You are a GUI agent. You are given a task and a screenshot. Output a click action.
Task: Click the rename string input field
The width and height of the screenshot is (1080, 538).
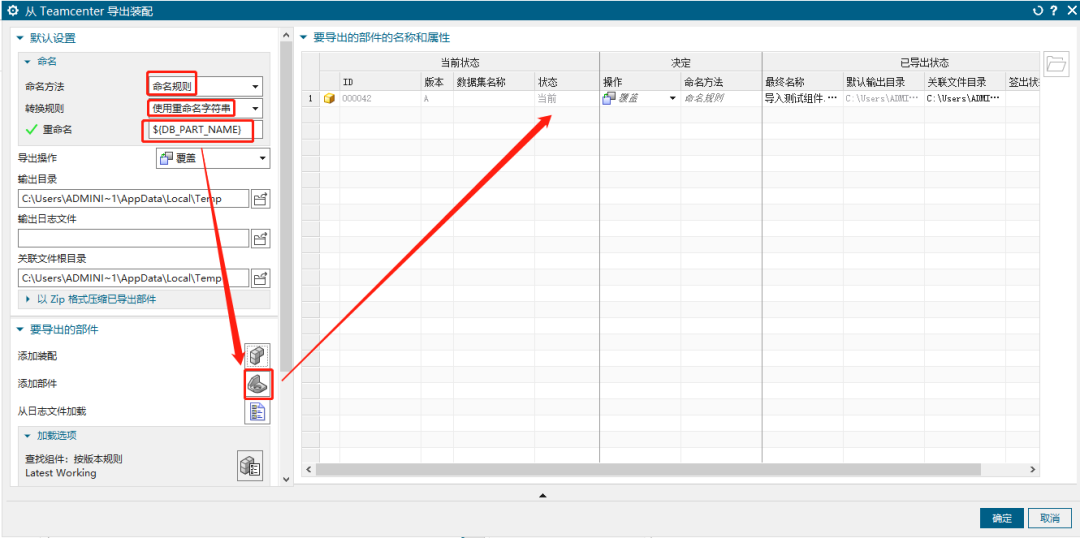[x=205, y=131]
